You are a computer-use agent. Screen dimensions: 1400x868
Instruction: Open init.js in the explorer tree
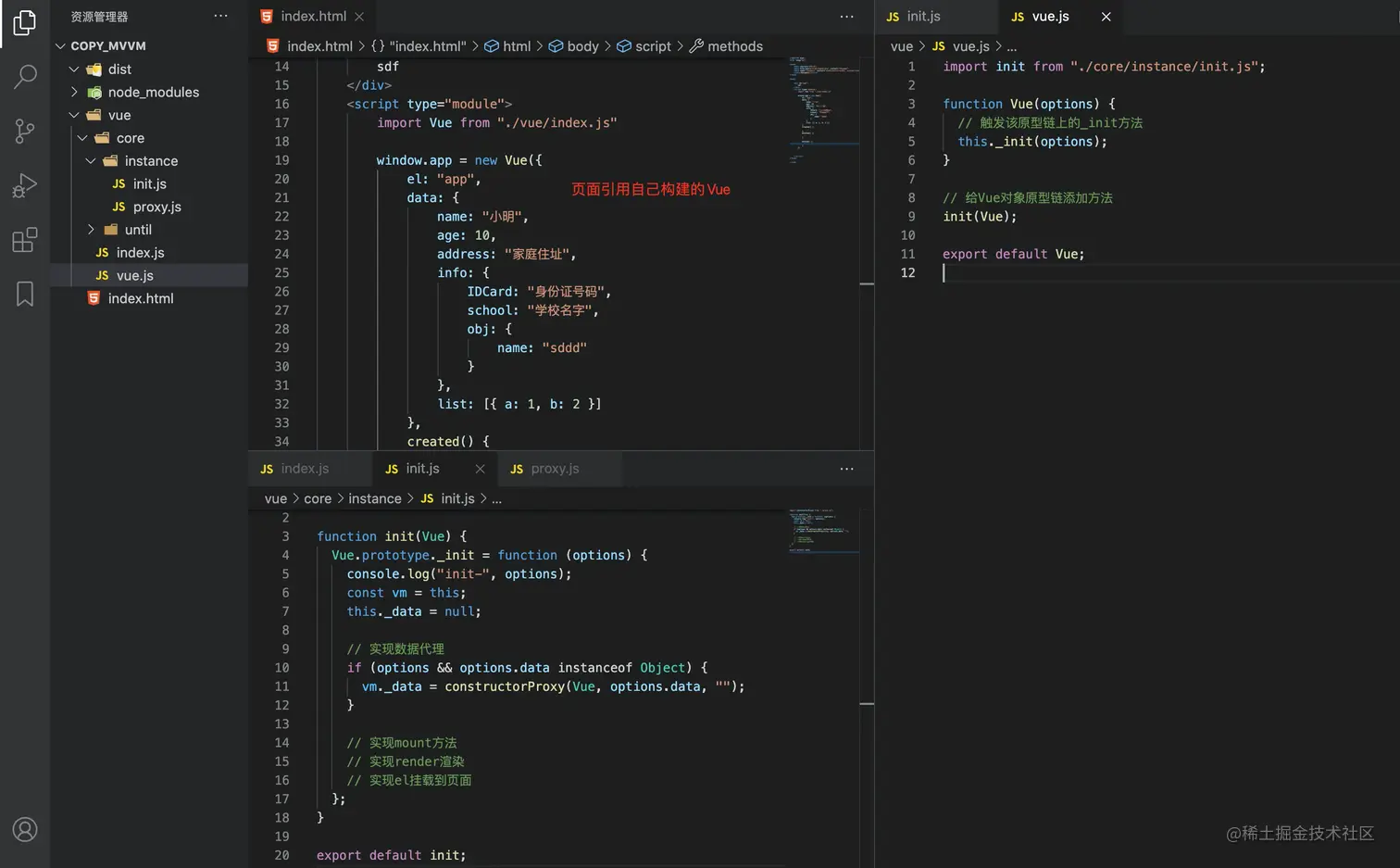click(x=149, y=183)
